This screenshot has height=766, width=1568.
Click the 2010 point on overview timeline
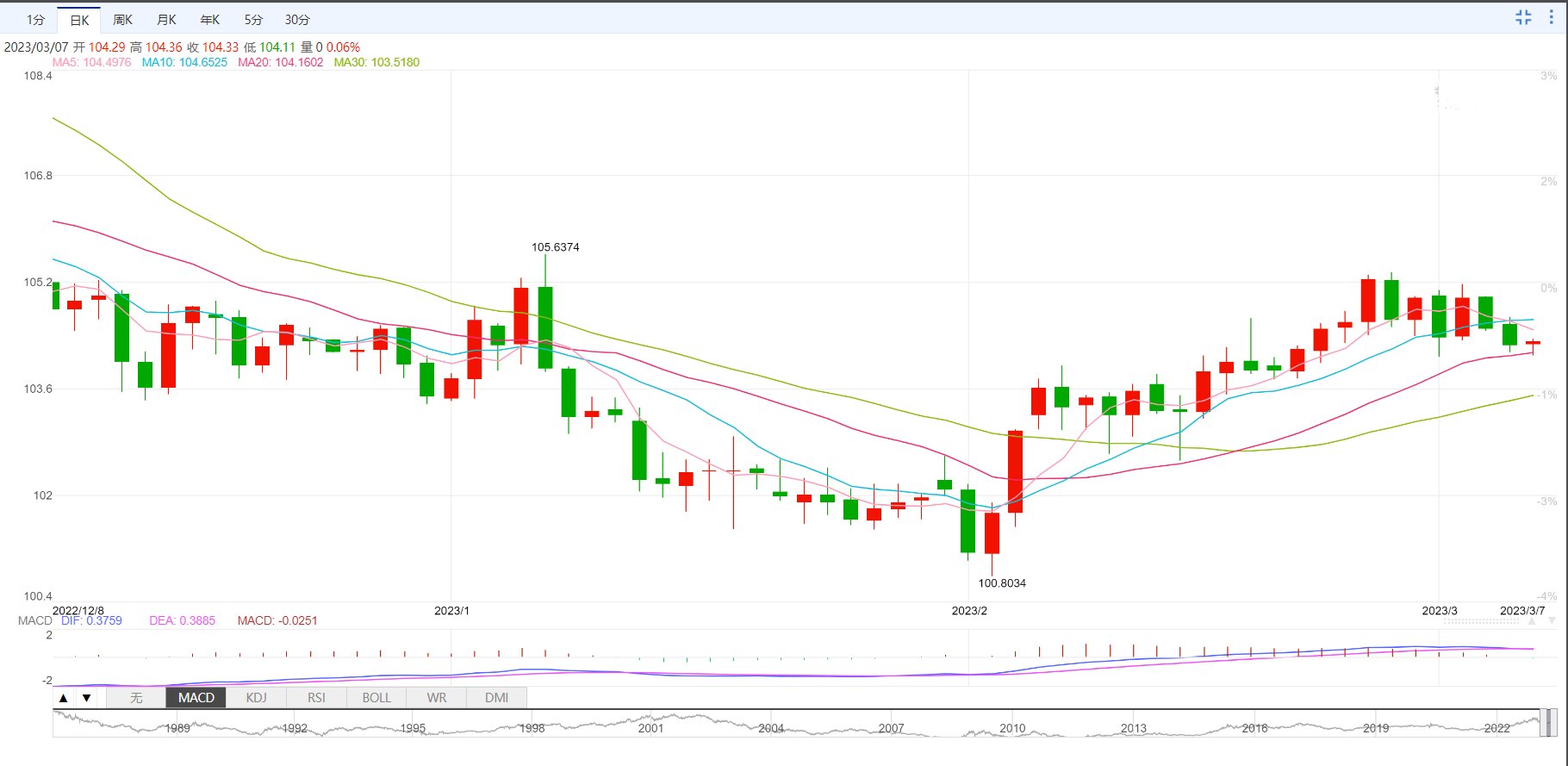(1012, 728)
